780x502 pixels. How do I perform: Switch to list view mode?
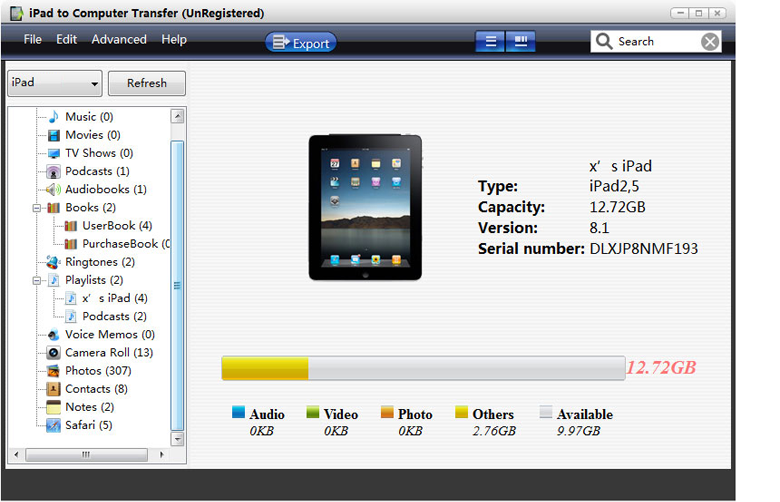pos(490,42)
